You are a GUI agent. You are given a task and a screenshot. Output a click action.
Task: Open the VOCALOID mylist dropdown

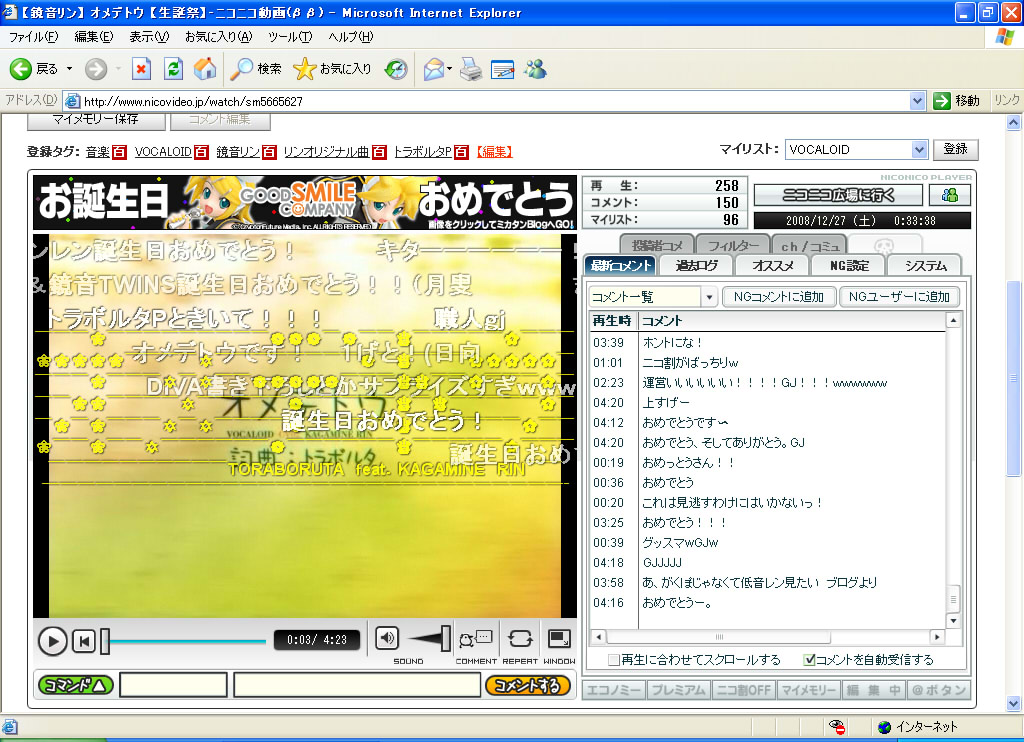pyautogui.click(x=920, y=150)
